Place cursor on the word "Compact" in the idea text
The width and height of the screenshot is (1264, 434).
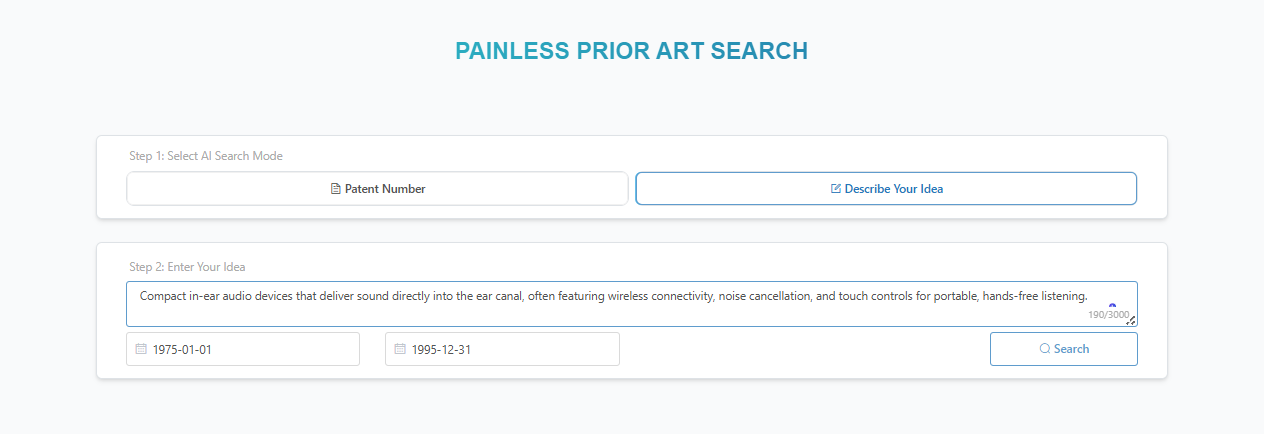pos(162,296)
